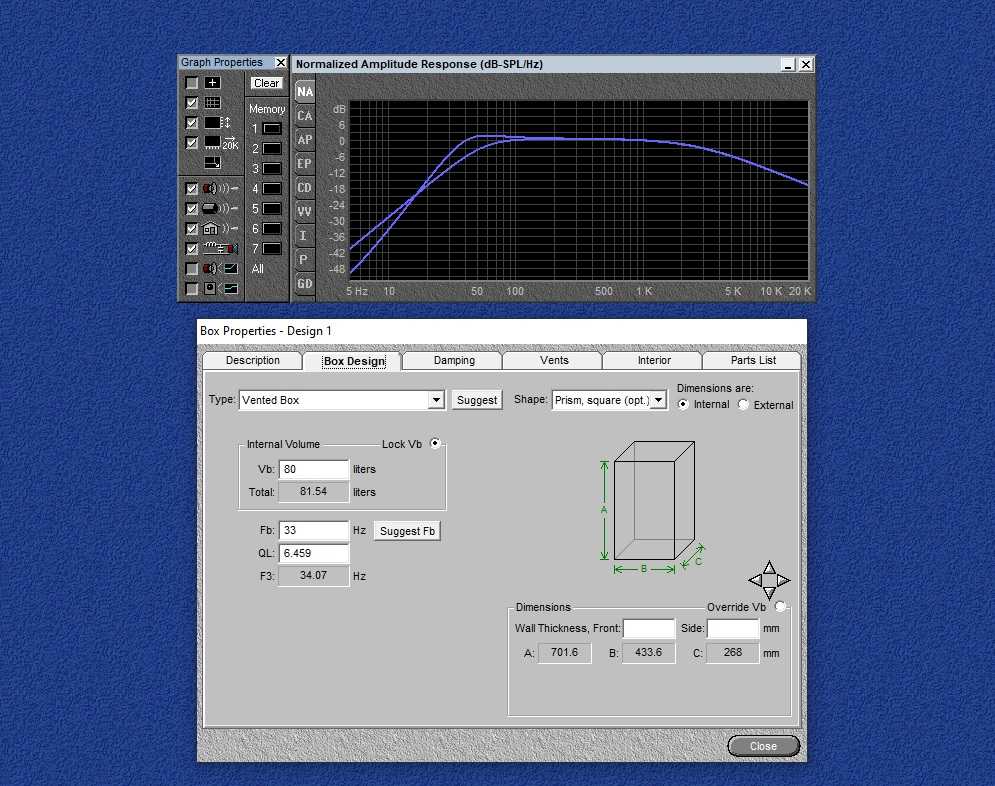Viewport: 995px width, 786px height.
Task: Switch to the Box Design tab
Action: tap(354, 361)
